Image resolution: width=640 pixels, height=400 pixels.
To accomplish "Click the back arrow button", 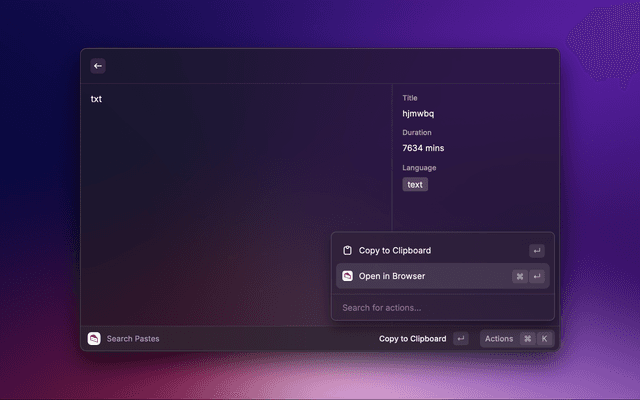I will tap(98, 66).
